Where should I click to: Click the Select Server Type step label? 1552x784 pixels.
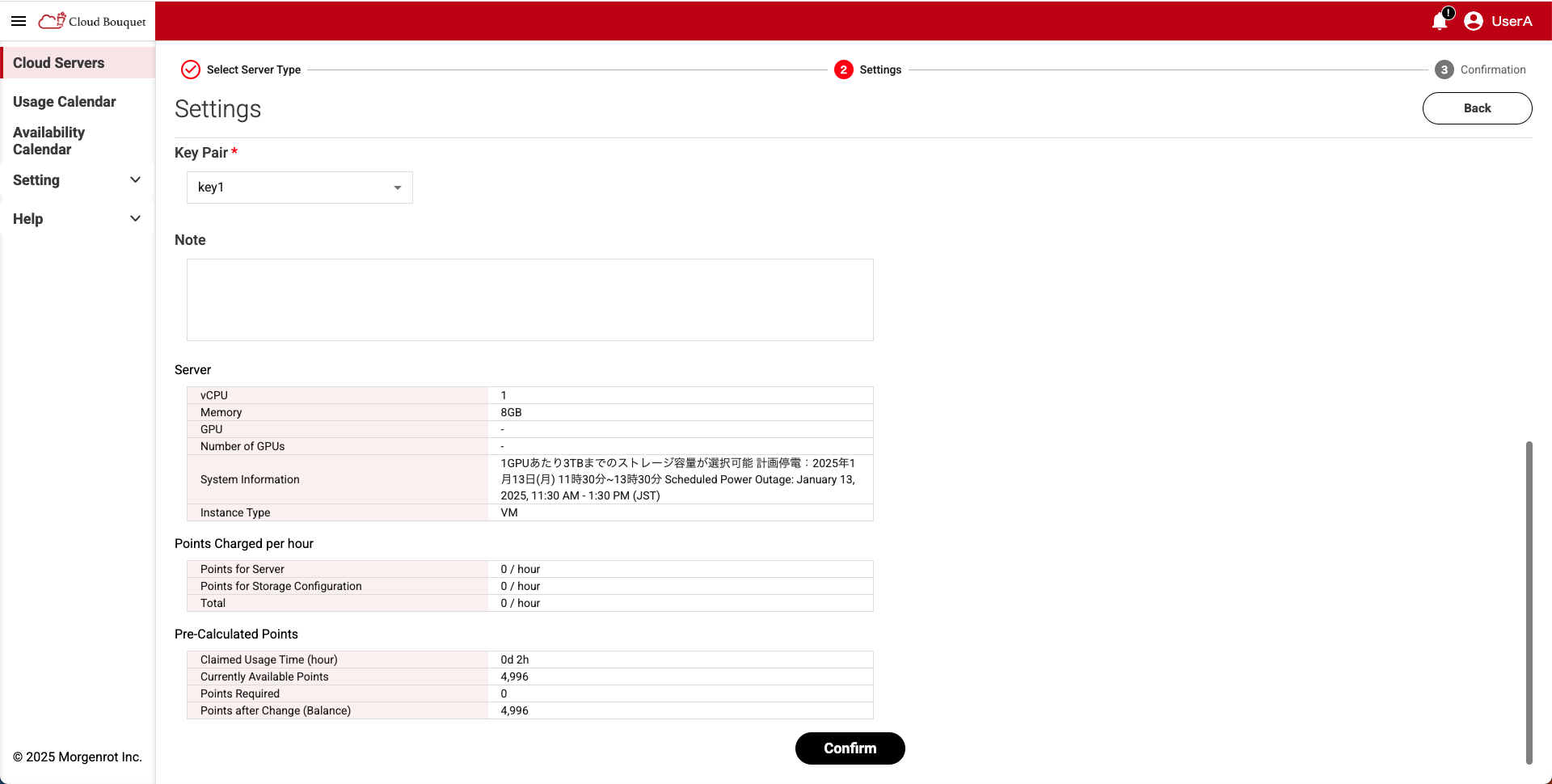tap(254, 70)
